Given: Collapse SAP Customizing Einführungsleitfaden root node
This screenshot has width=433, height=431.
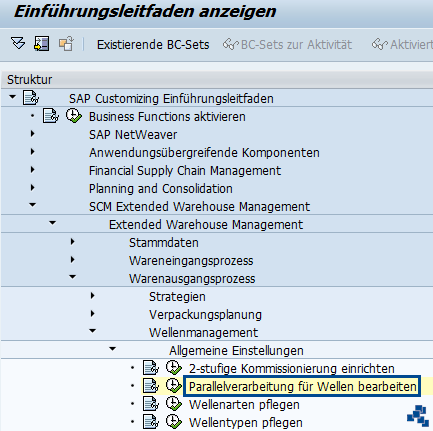Looking at the screenshot, I should click(13, 97).
